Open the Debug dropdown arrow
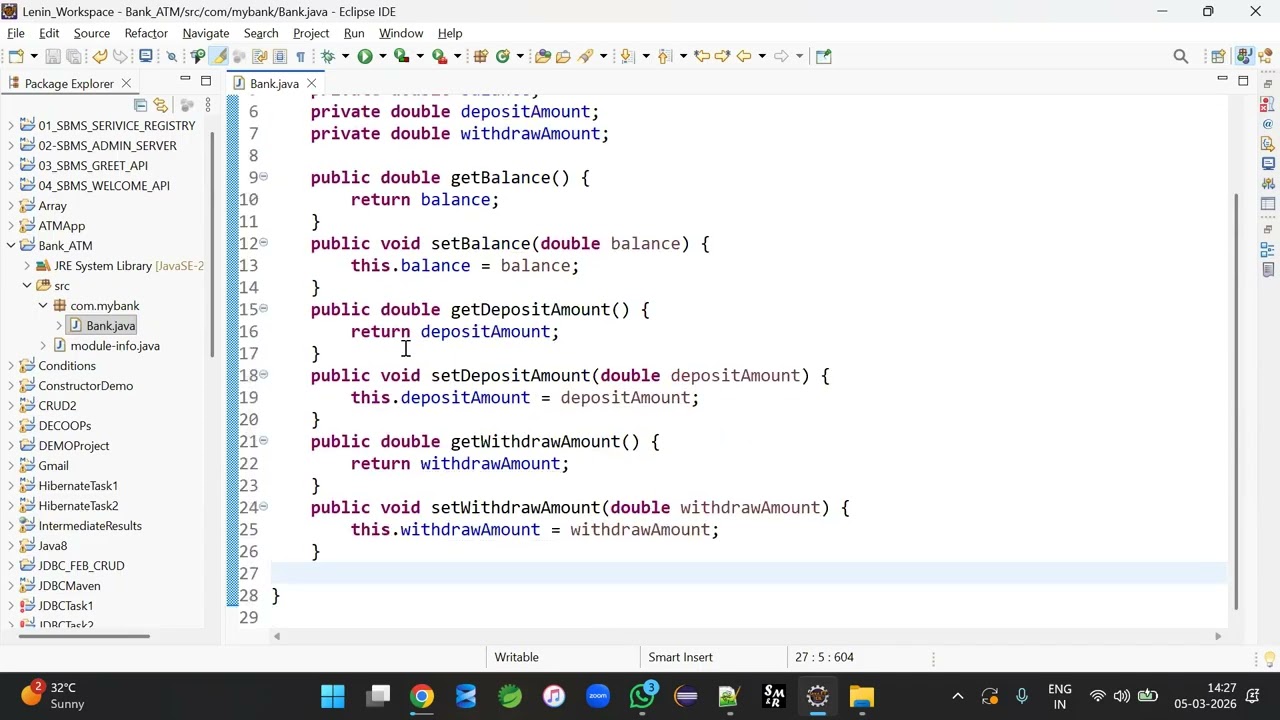This screenshot has height=720, width=1280. tap(345, 56)
